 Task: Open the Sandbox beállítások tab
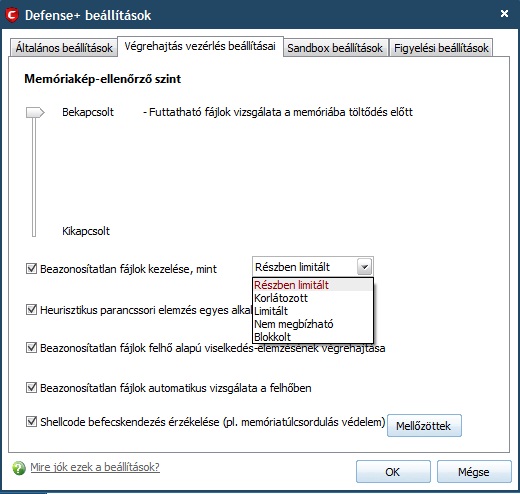tap(335, 48)
